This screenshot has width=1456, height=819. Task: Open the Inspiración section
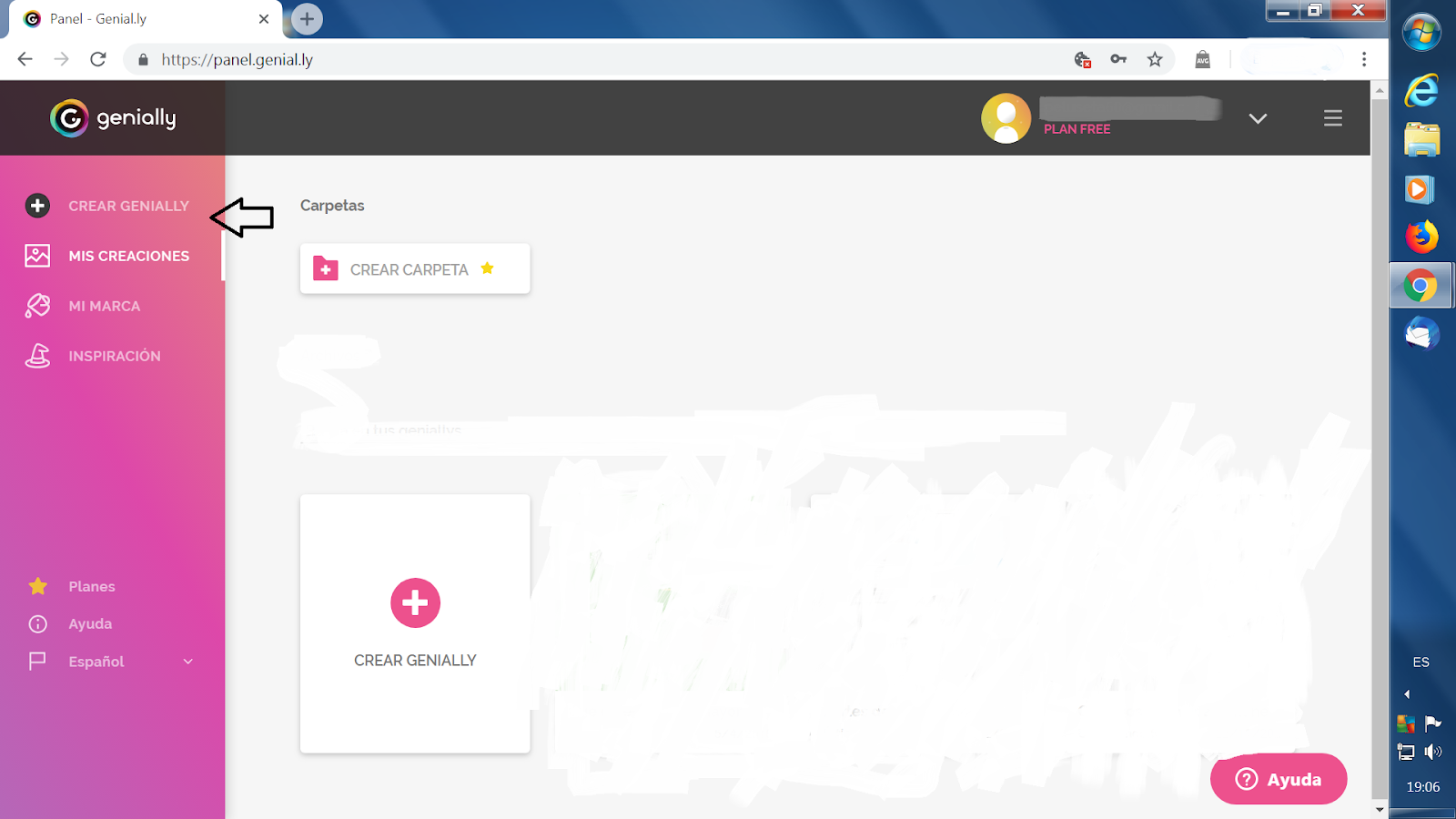click(x=114, y=356)
